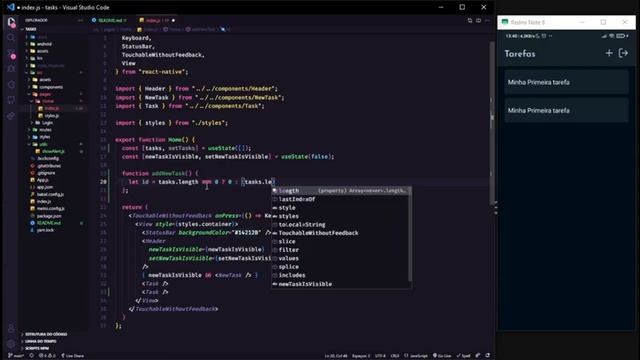
Task: Choose the lastIndexOf autocomplete suggestion
Action: click(x=341, y=199)
